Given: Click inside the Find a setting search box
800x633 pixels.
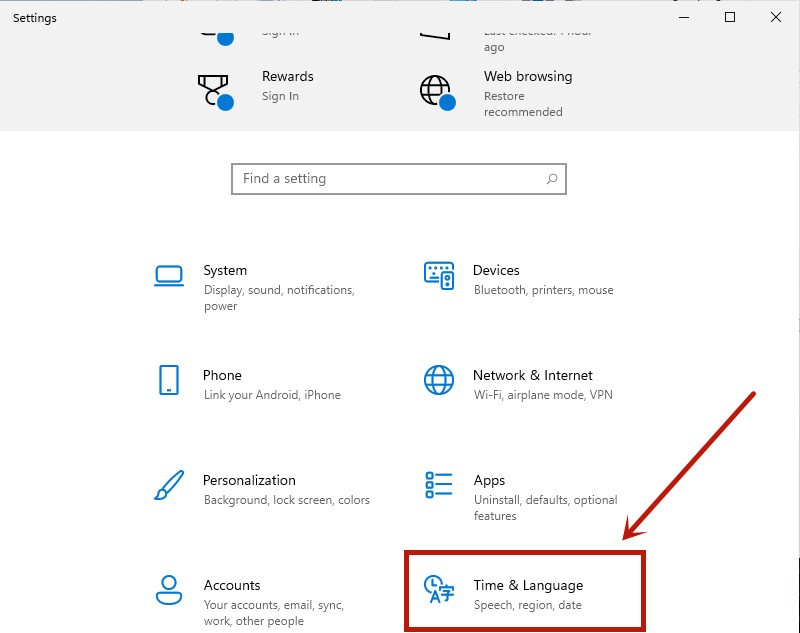Looking at the screenshot, I should [x=380, y=178].
